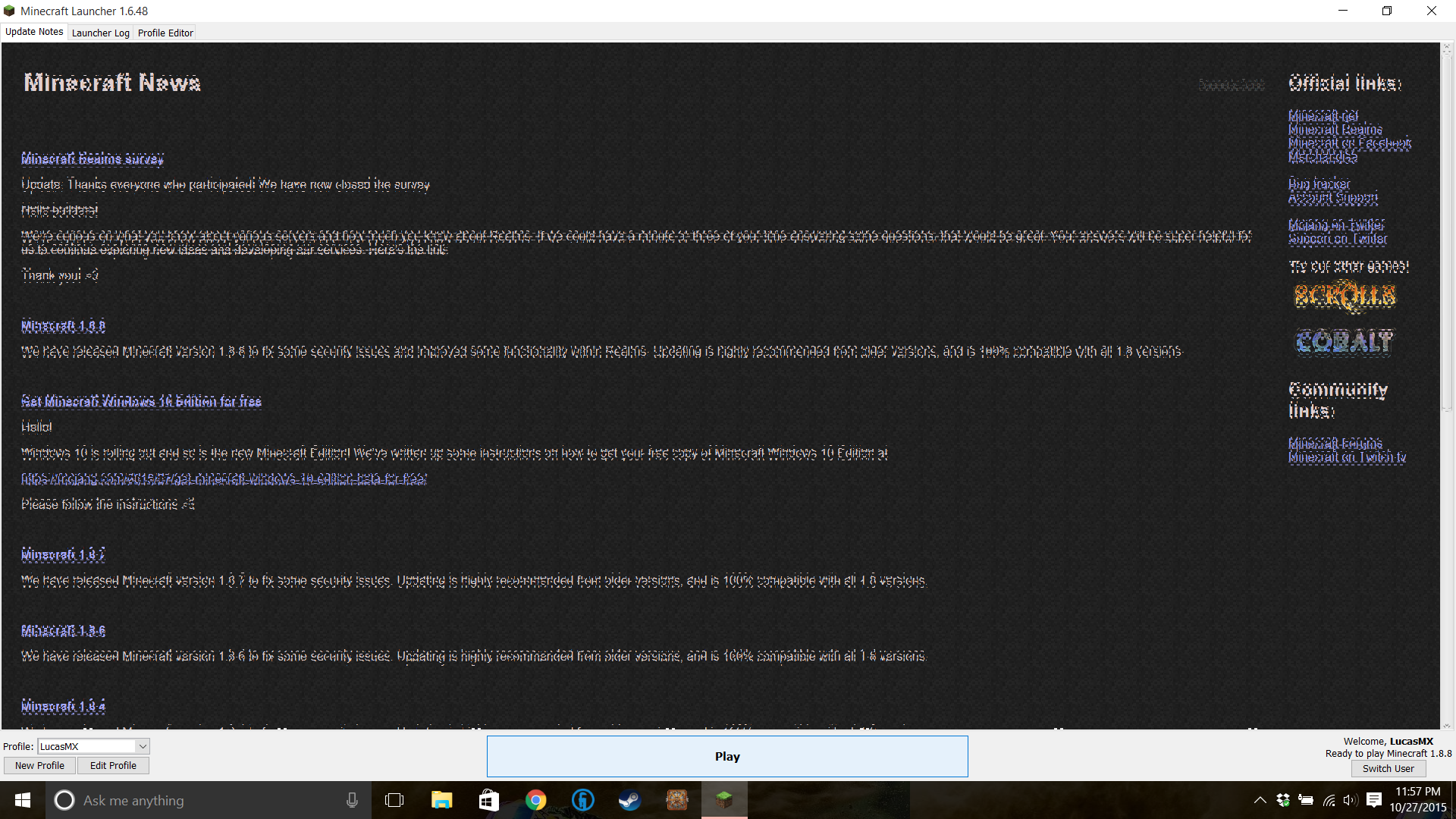Open the Minecraft Realms survey link
Screen dimensions: 1456x819
click(93, 158)
